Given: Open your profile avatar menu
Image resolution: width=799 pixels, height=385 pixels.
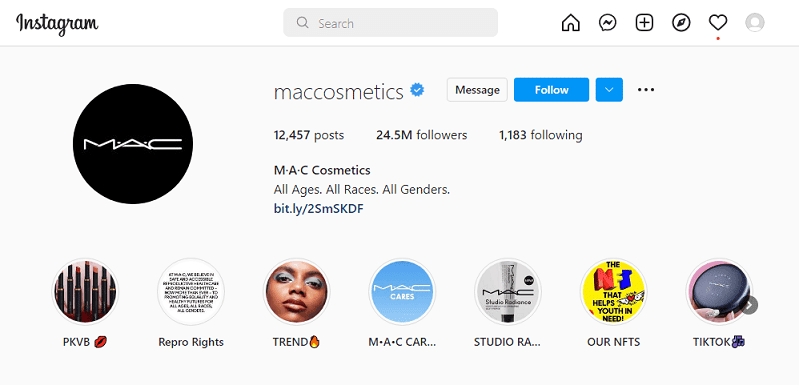Looking at the screenshot, I should tap(755, 23).
